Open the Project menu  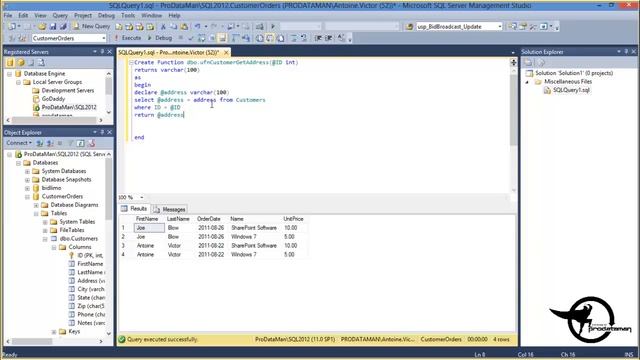click(x=83, y=16)
